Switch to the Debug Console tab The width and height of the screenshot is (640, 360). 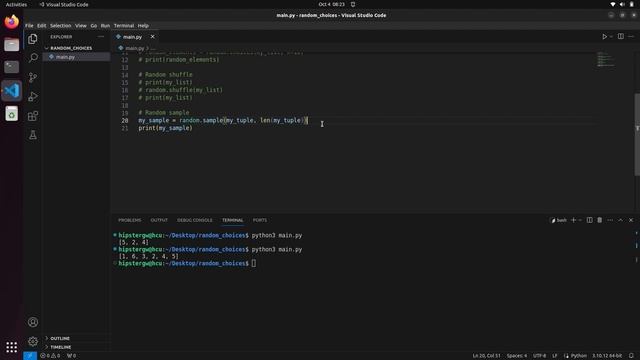[194, 220]
